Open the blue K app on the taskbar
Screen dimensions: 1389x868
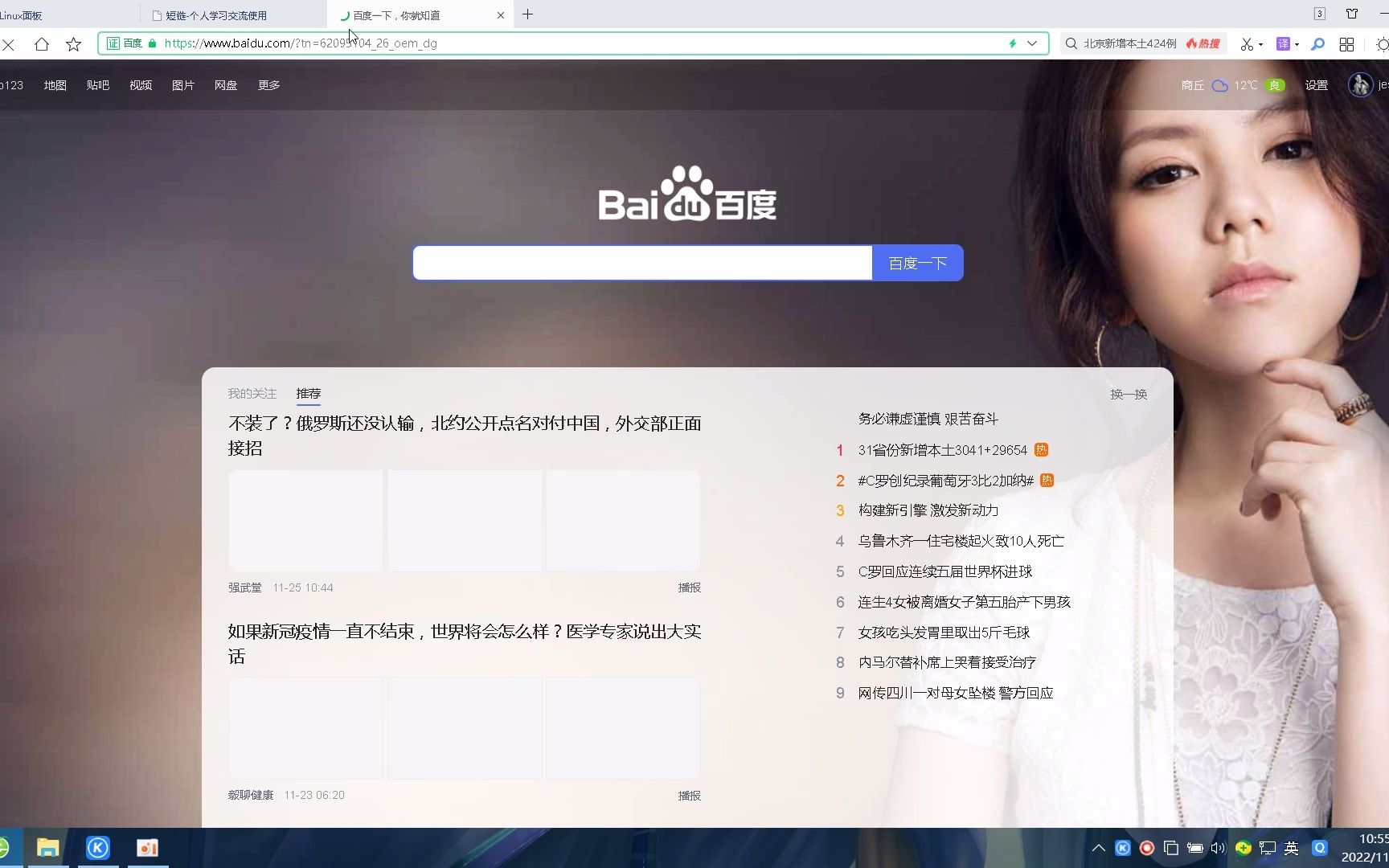98,848
